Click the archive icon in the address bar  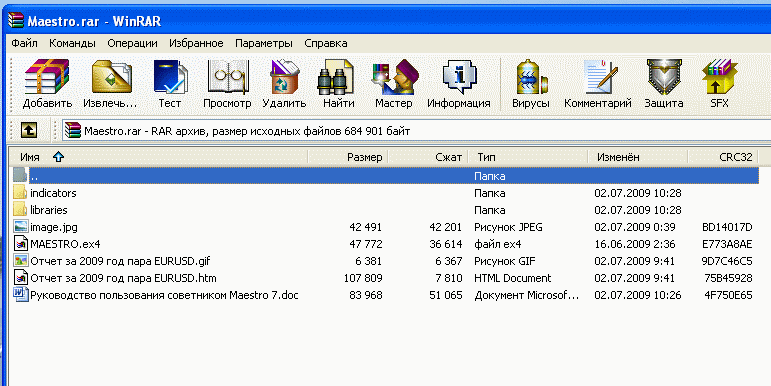point(73,131)
